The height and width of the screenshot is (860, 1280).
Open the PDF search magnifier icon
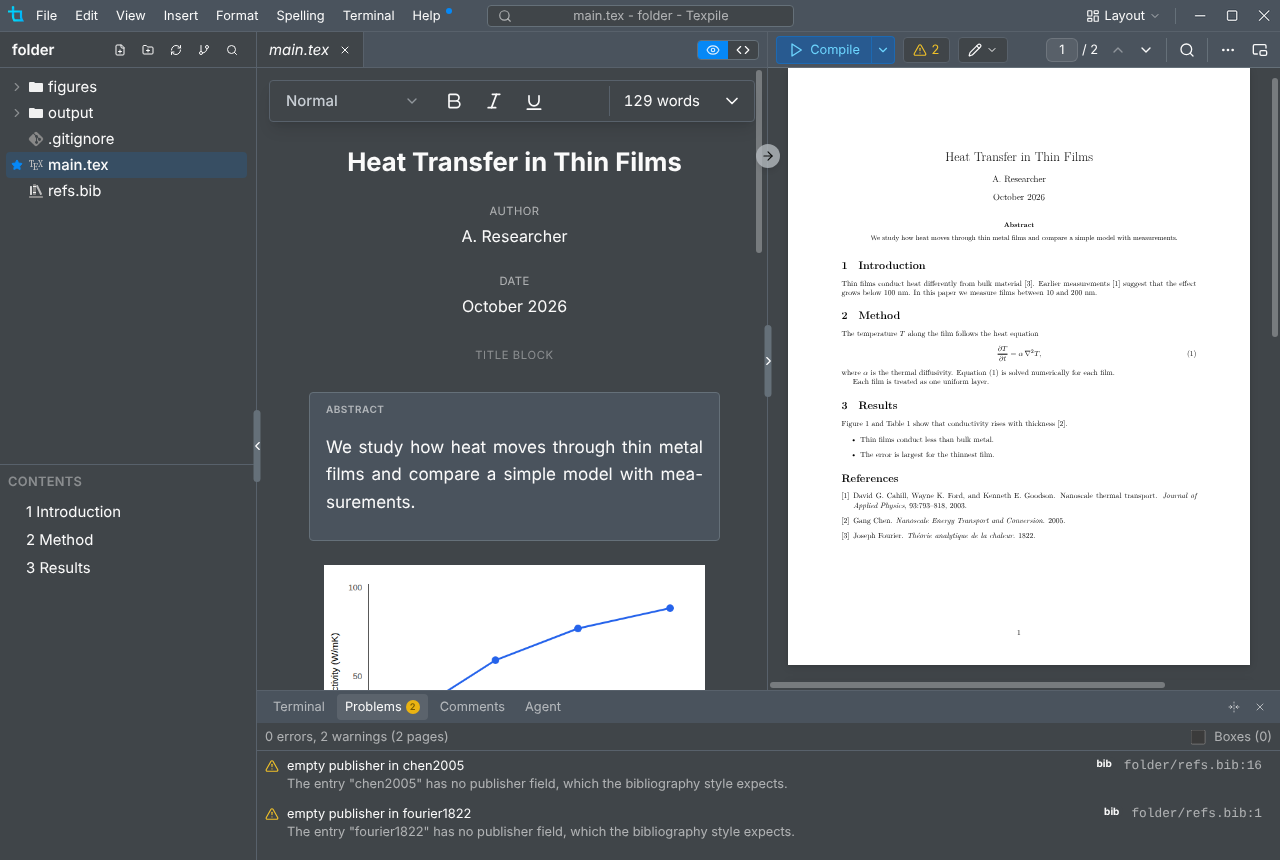[x=1187, y=50]
